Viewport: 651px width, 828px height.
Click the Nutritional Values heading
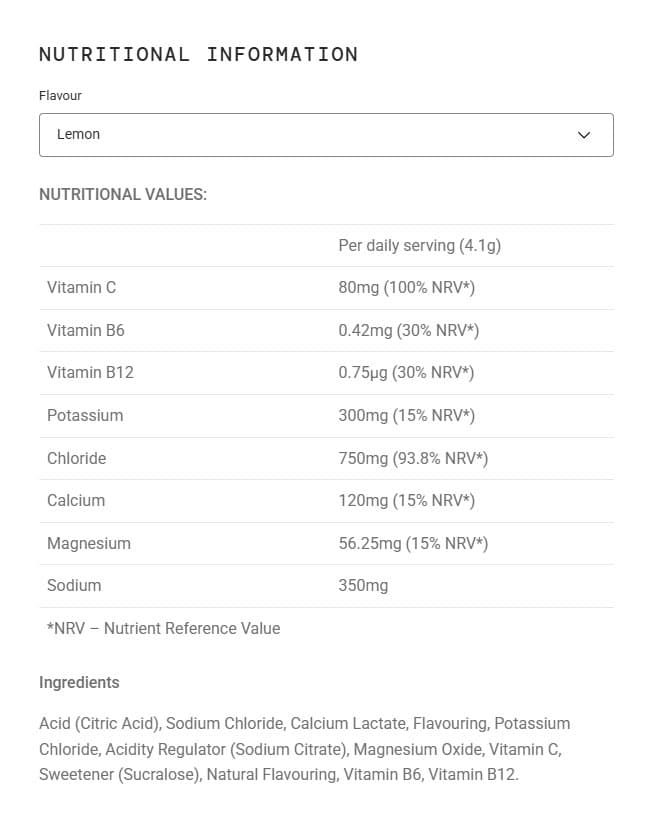click(x=123, y=194)
